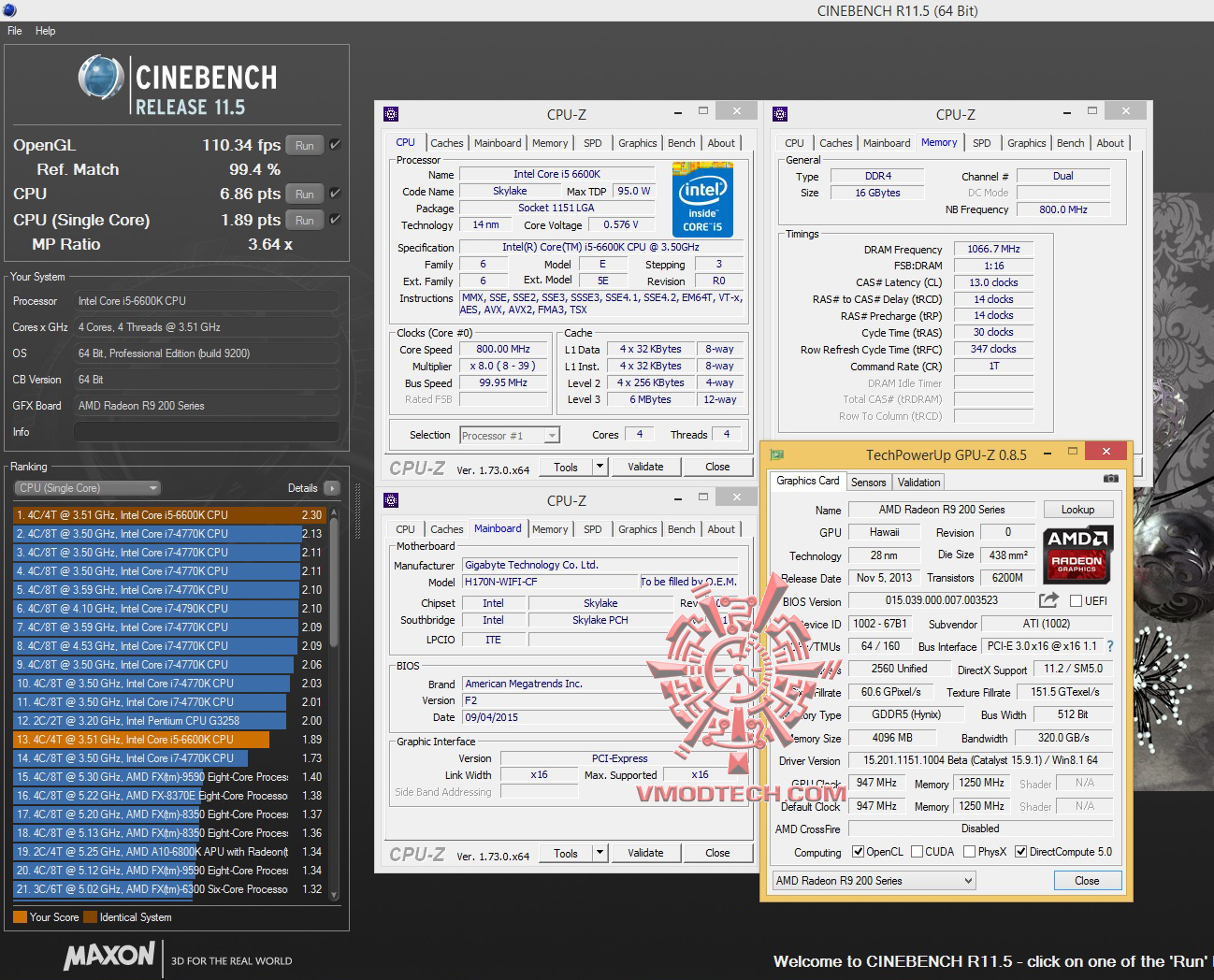Click the camera screenshot icon in GPU-Z

click(1110, 478)
